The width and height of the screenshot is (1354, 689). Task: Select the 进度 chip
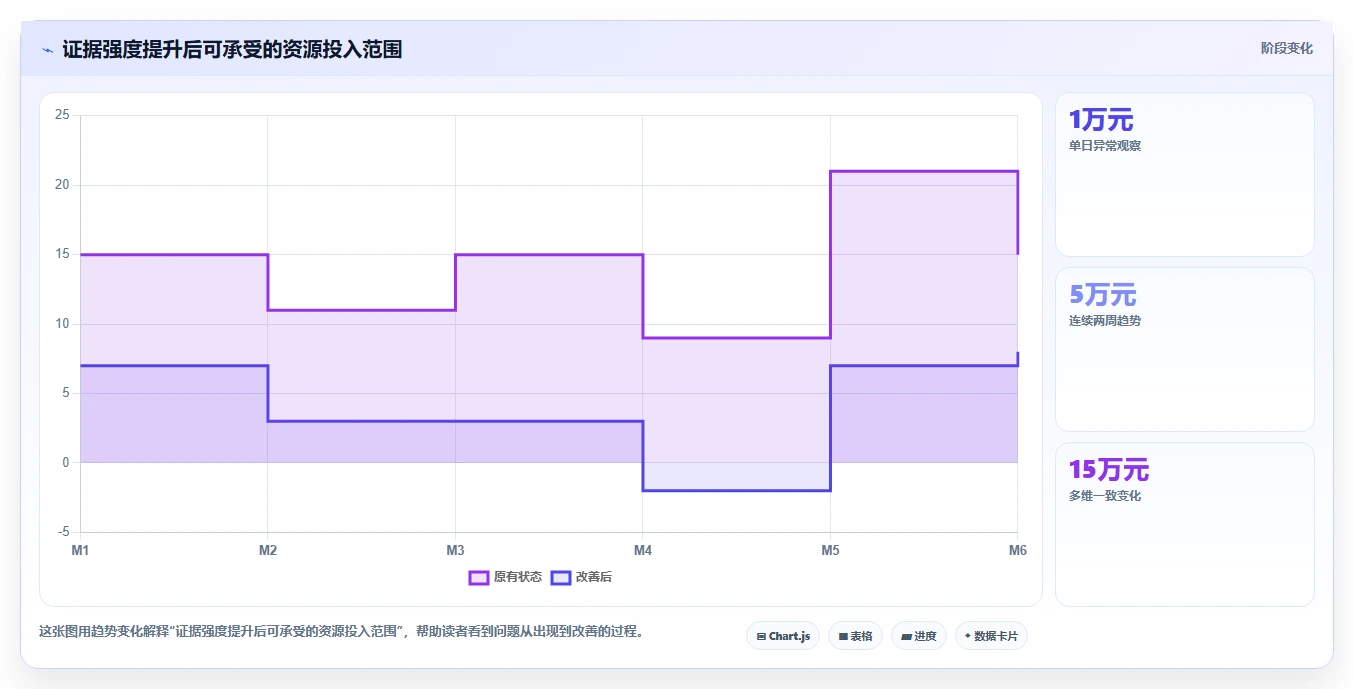pos(918,636)
